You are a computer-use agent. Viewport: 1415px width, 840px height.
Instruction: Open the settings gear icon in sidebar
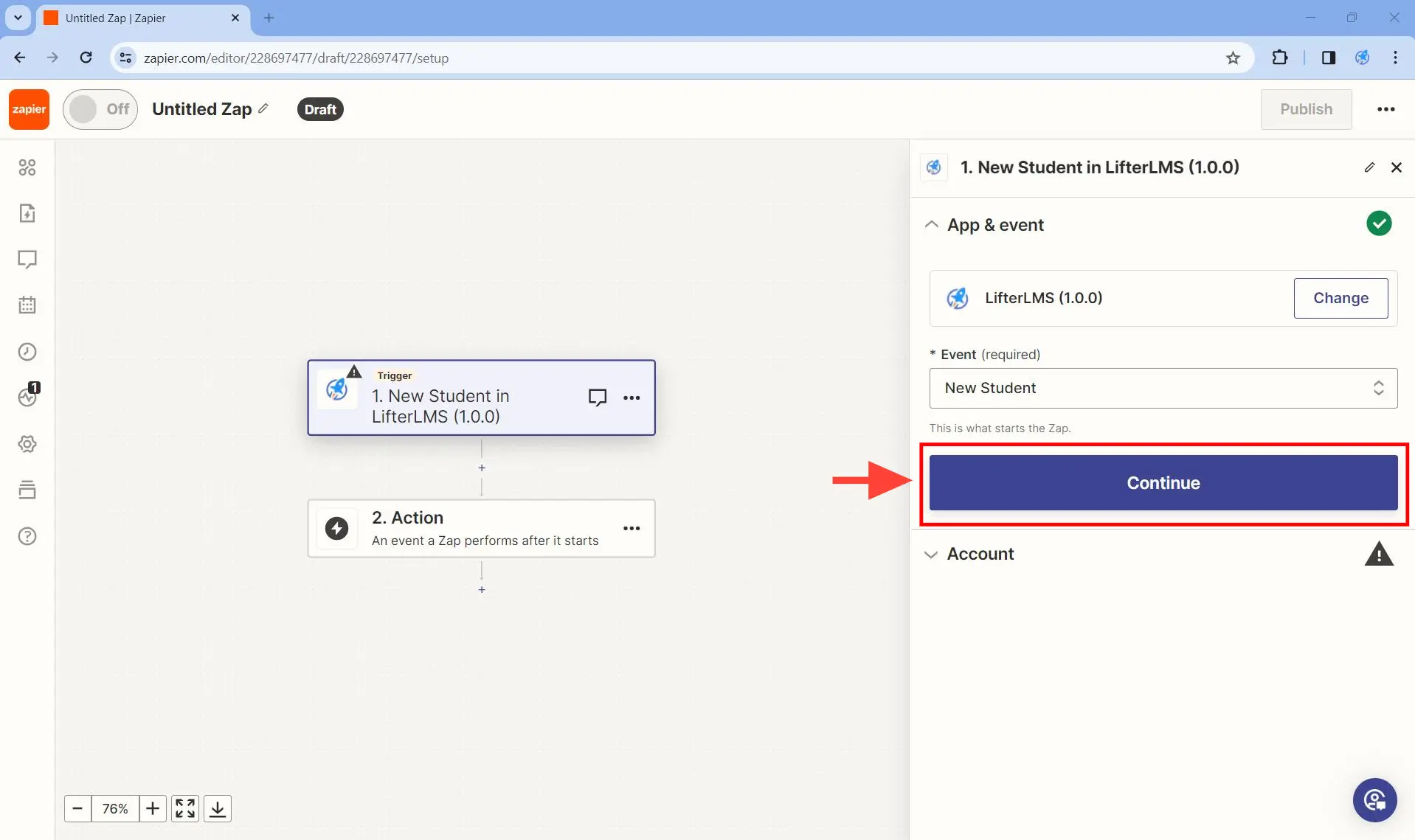click(x=27, y=444)
